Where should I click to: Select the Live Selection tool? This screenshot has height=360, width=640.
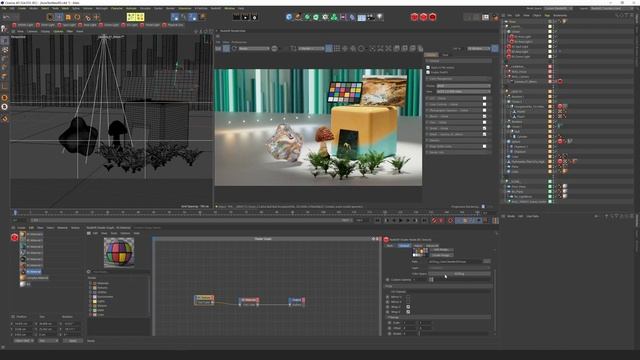click(50, 17)
